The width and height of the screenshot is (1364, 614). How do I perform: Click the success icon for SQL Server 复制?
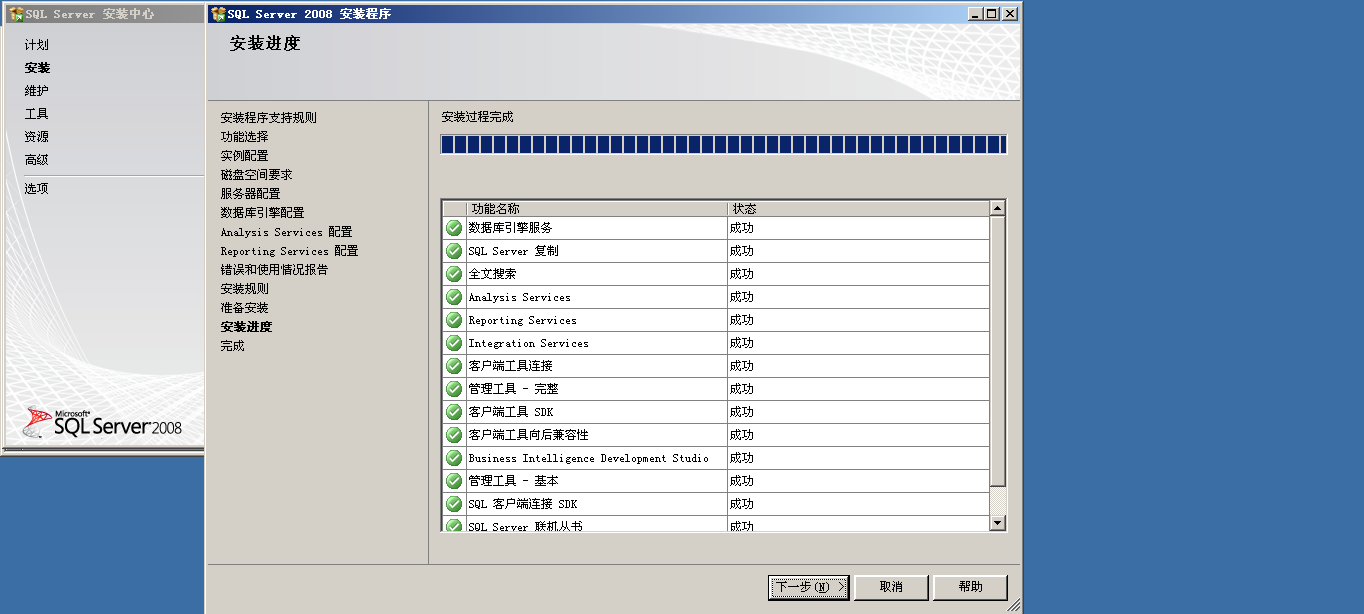[x=453, y=250]
